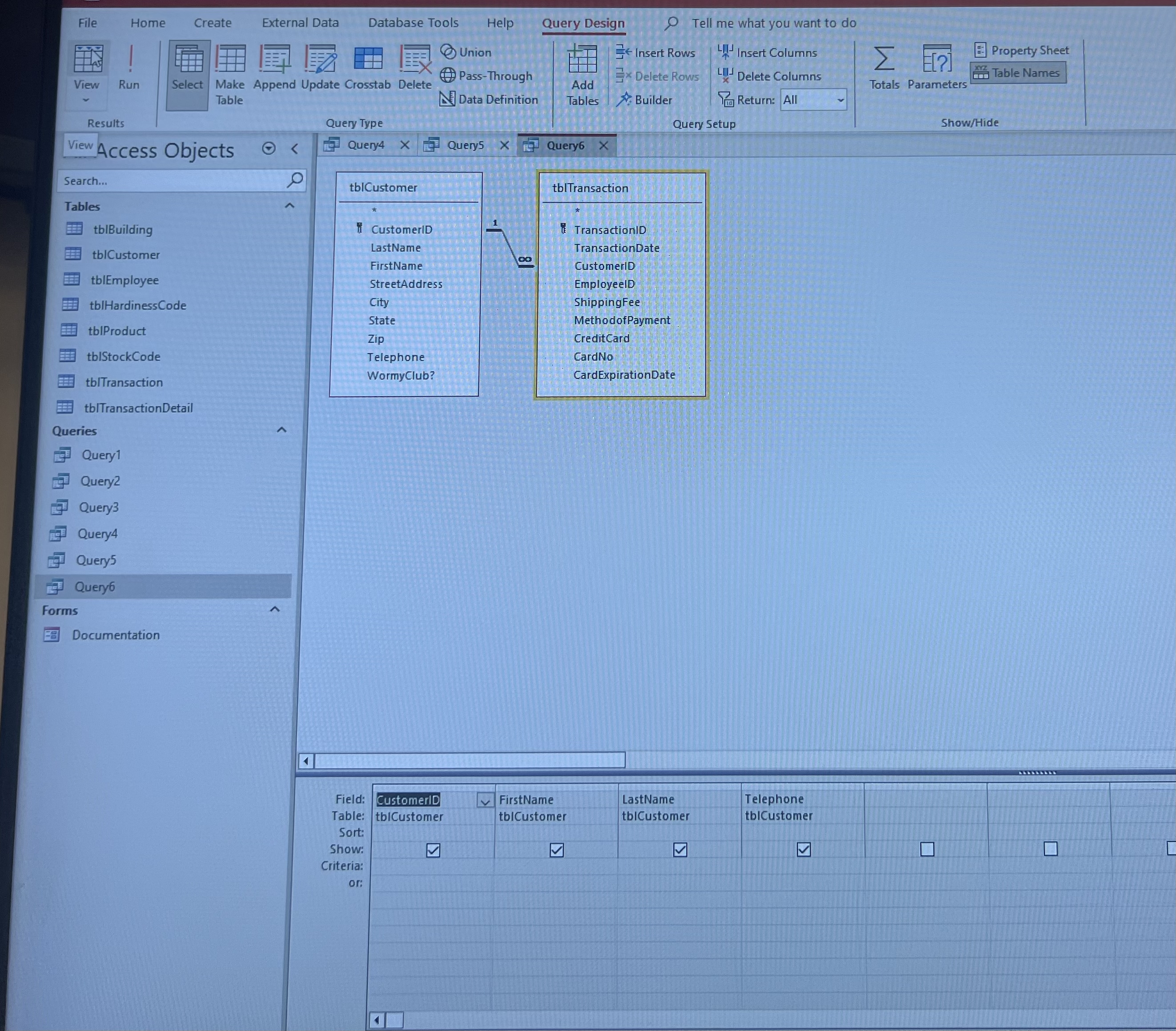The image size is (1176, 1031).
Task: Open the Return All dropdown
Action: click(x=840, y=100)
